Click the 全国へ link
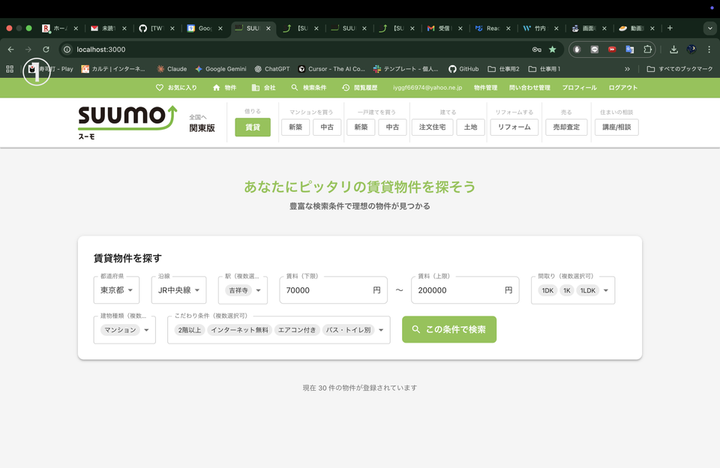Viewport: 720px width, 468px height. 198,117
